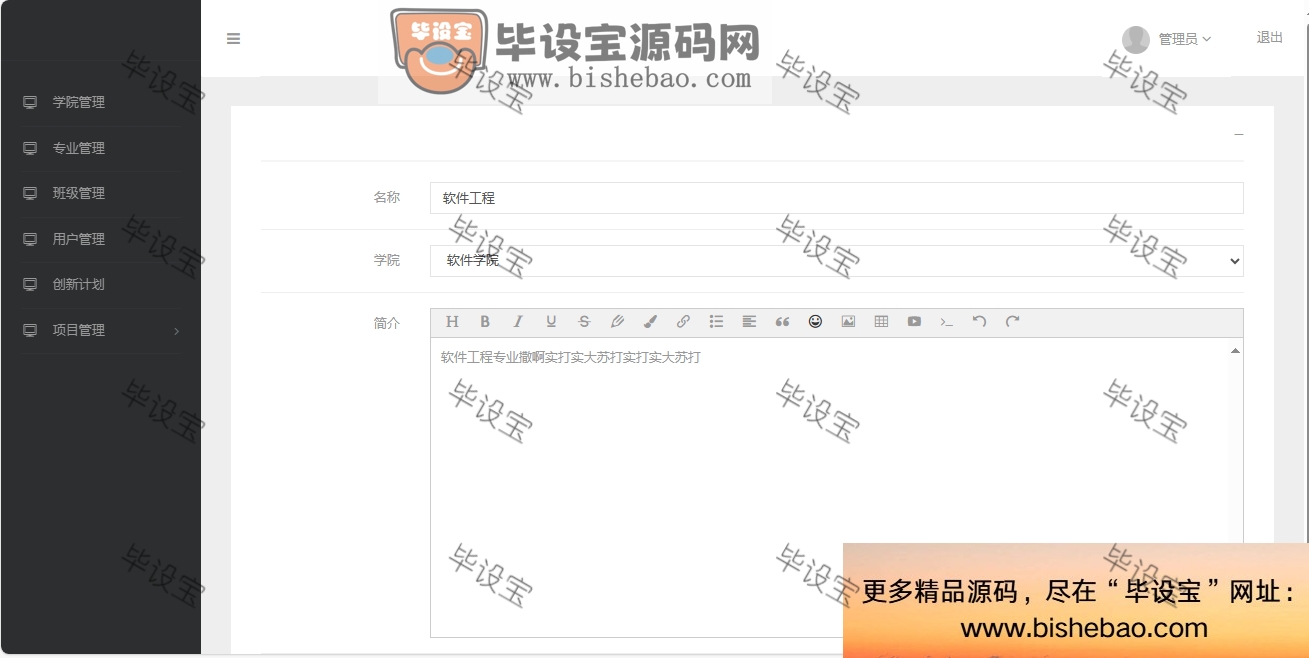1309x658 pixels.
Task: Insert a video using the play icon
Action: click(x=914, y=321)
